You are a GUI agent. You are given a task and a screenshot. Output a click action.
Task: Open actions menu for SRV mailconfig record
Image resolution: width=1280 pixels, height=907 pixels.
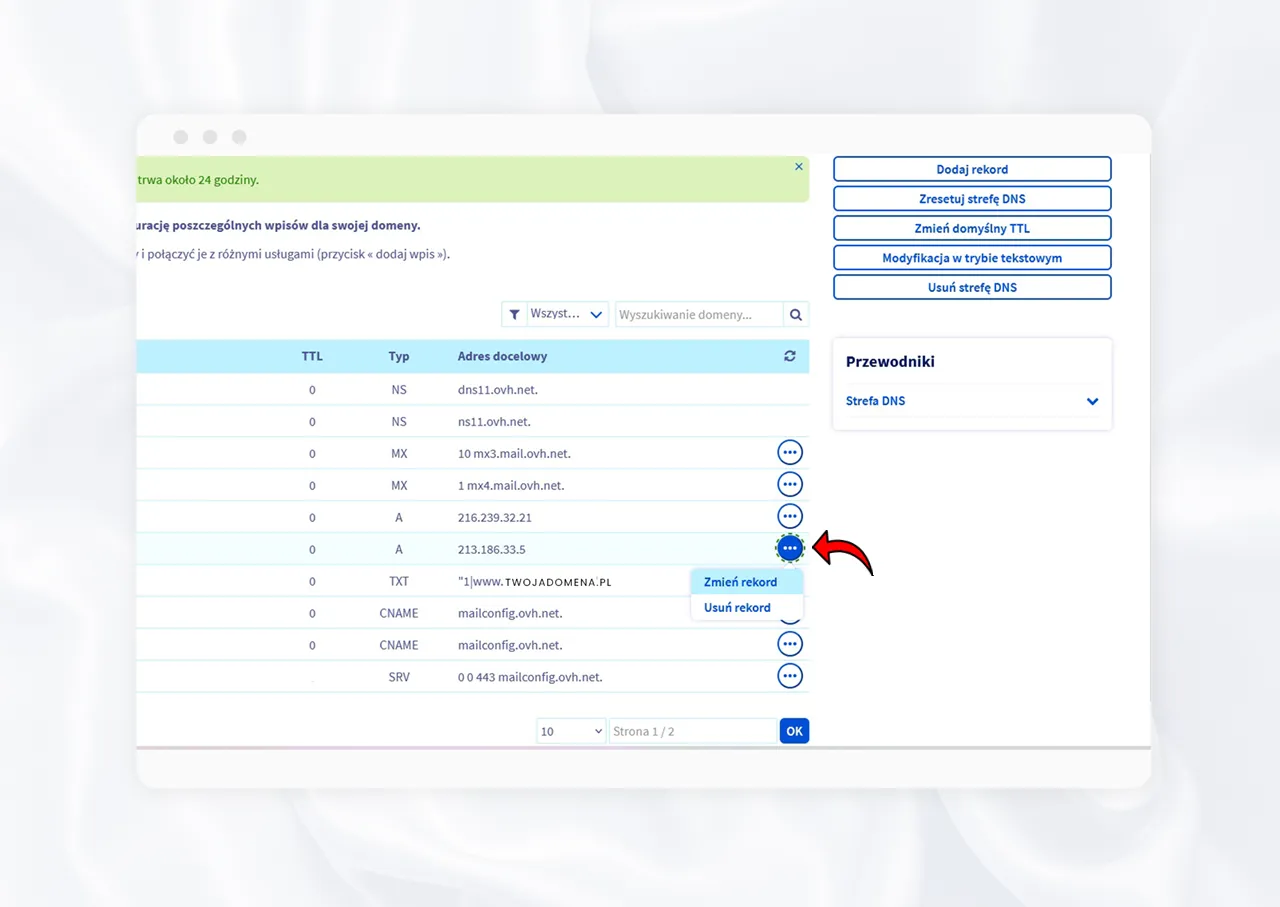[x=790, y=677]
